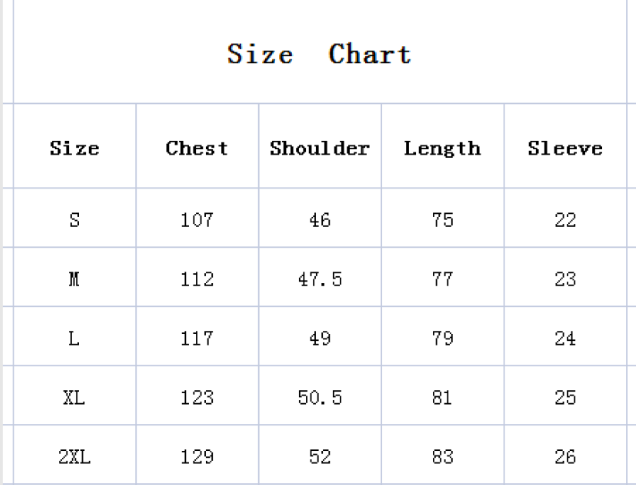This screenshot has width=636, height=485.
Task: Select the length value 81
Action: [x=443, y=395]
